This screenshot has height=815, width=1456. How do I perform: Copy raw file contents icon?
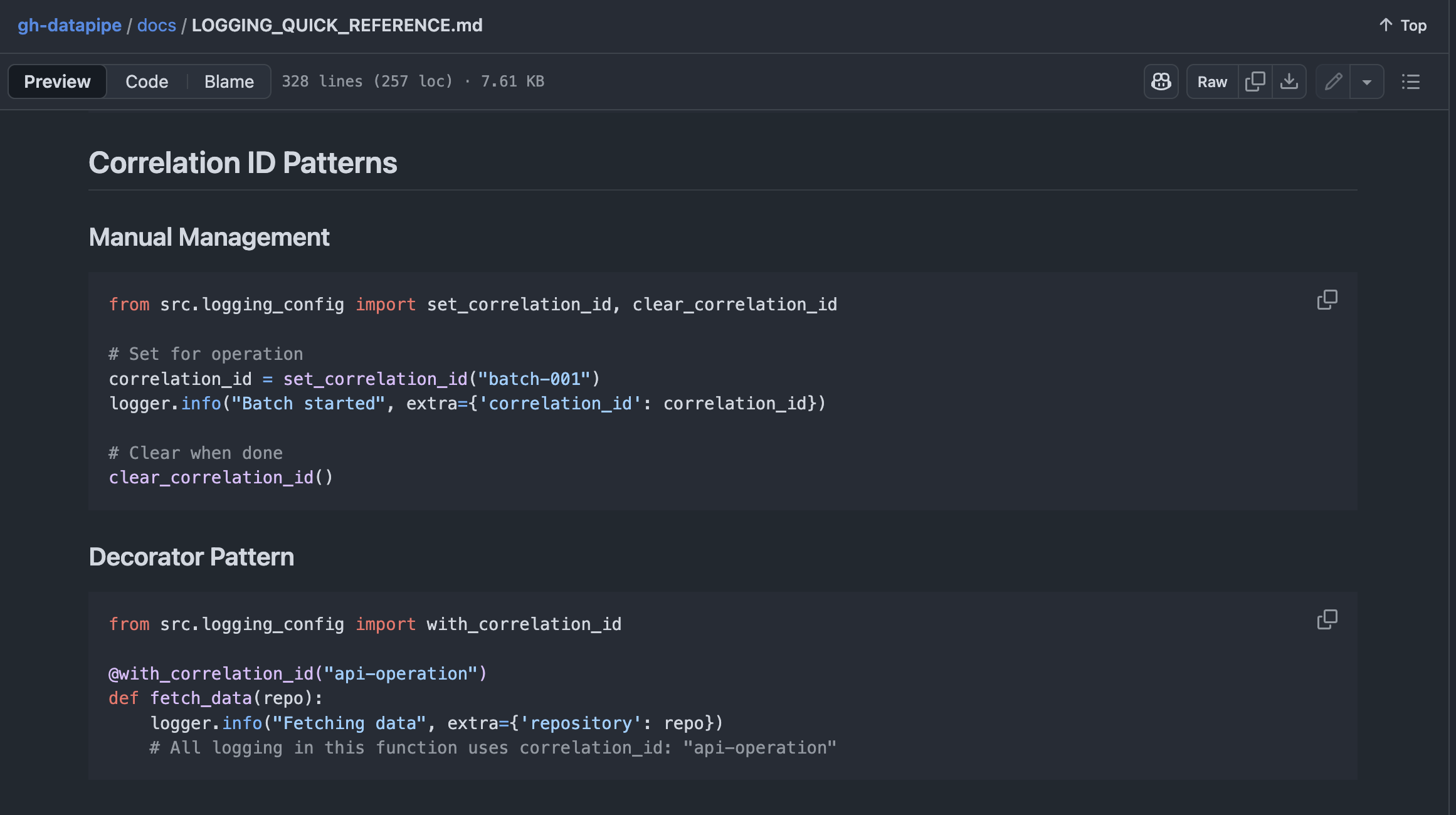coord(1255,81)
